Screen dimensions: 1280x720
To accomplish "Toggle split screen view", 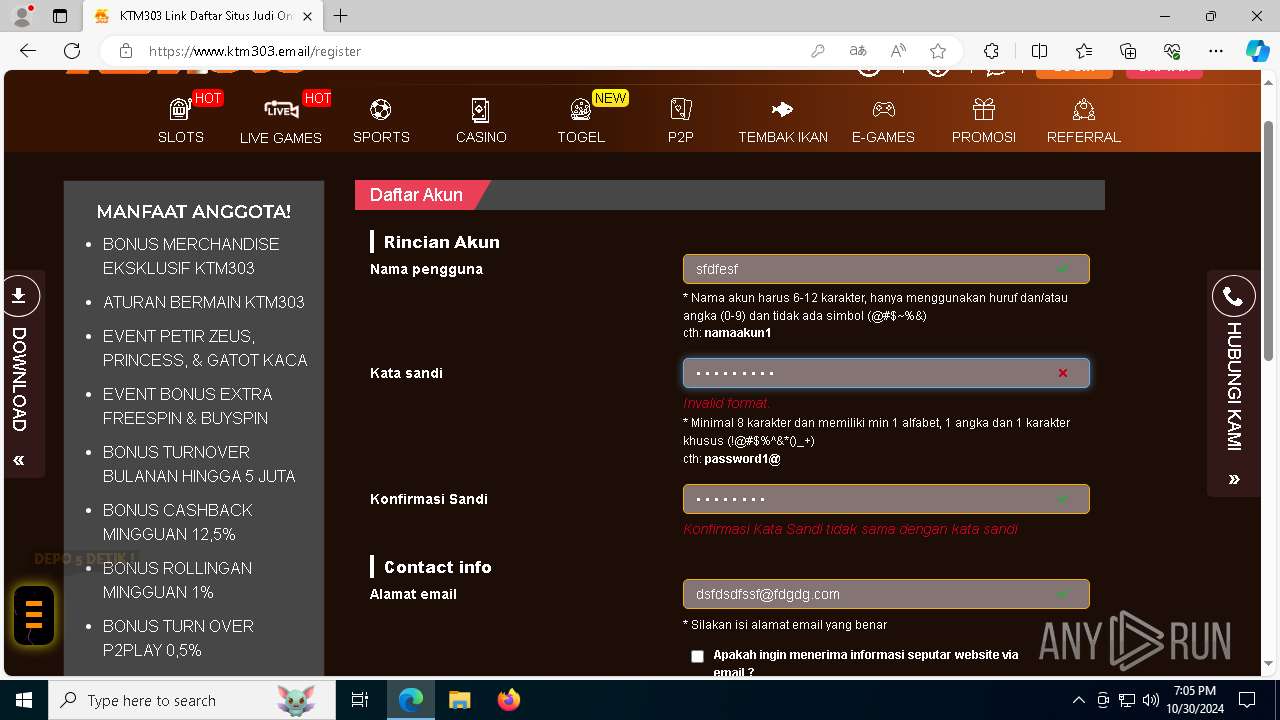I will 1039,51.
